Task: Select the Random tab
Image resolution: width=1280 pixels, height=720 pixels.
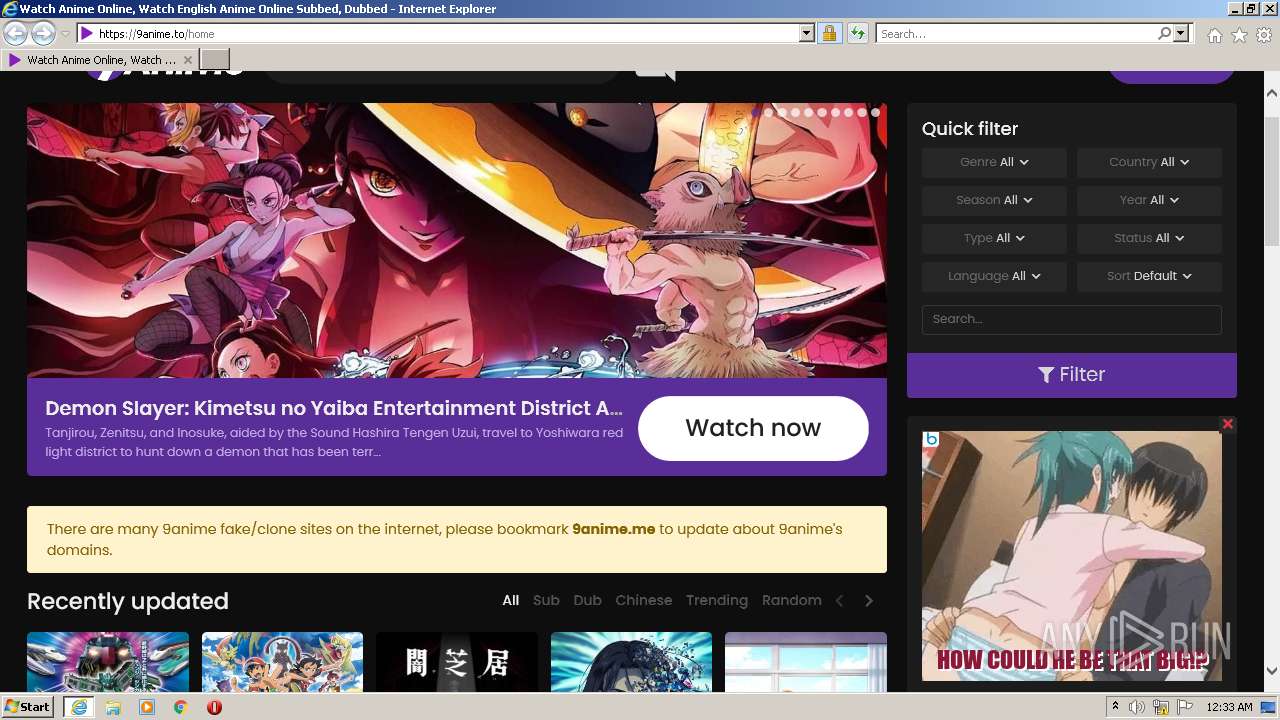Action: pos(792,600)
